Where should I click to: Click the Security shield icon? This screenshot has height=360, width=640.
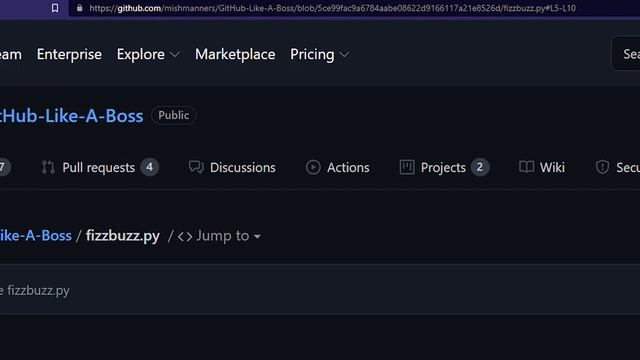[x=602, y=167]
